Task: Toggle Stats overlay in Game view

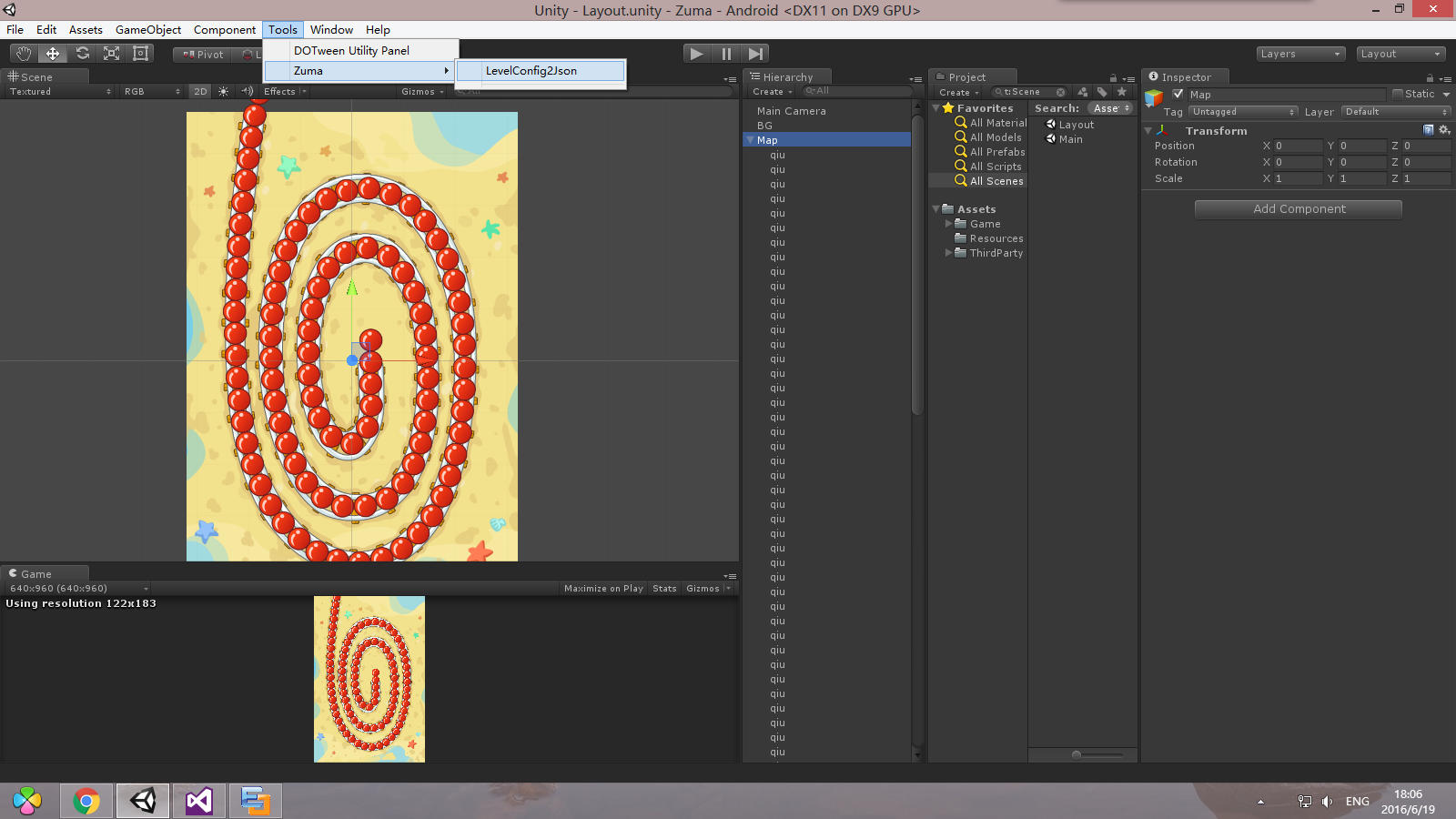Action: pyautogui.click(x=664, y=589)
